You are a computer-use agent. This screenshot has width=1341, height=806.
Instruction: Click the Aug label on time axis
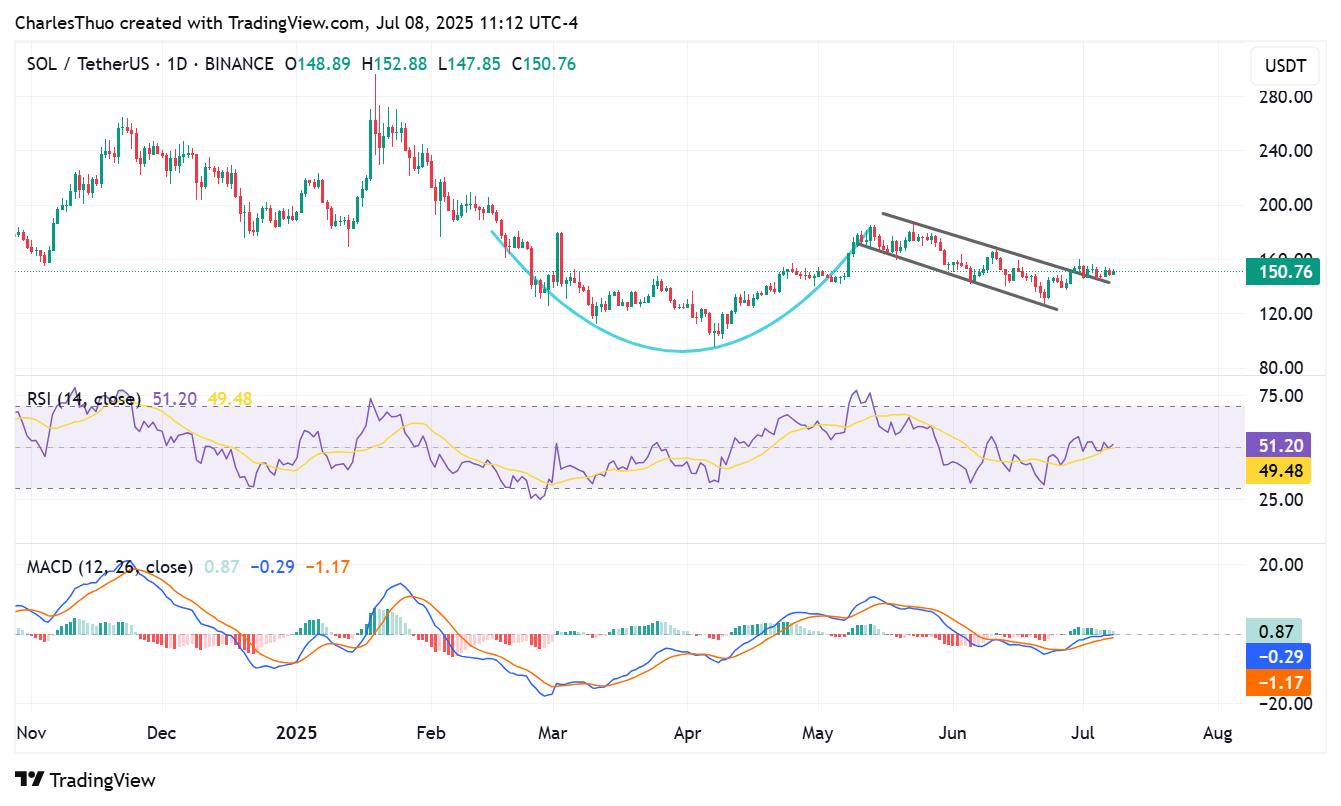pos(1217,733)
